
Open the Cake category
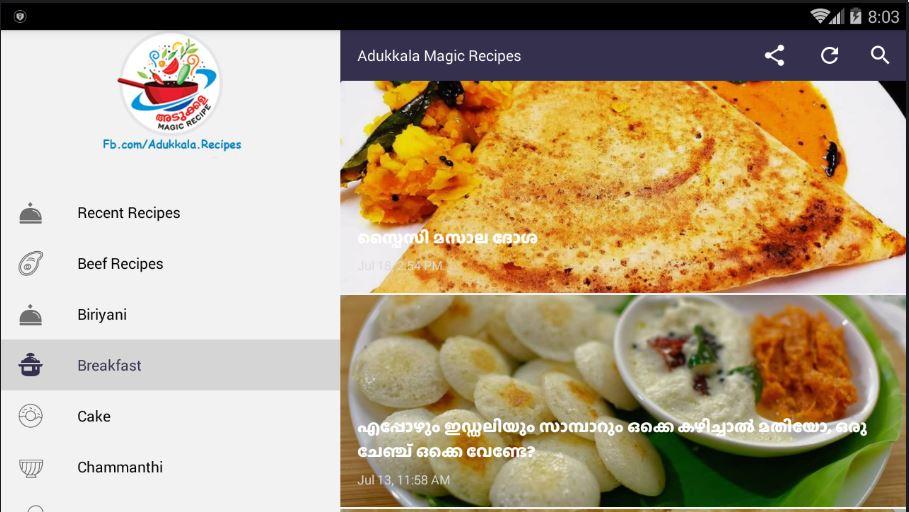coord(170,416)
